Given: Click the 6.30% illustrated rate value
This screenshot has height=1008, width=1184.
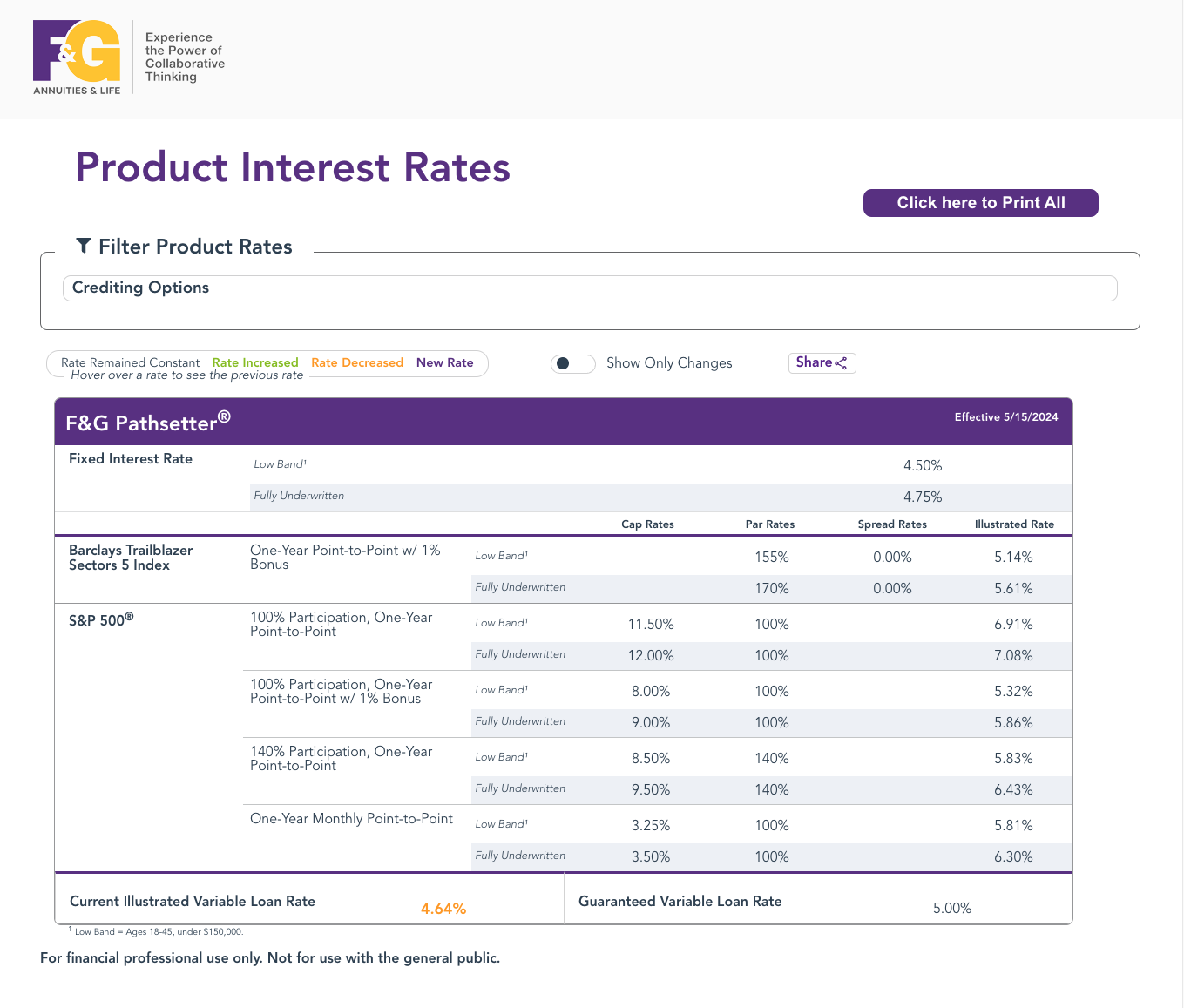Looking at the screenshot, I should [x=1013, y=857].
